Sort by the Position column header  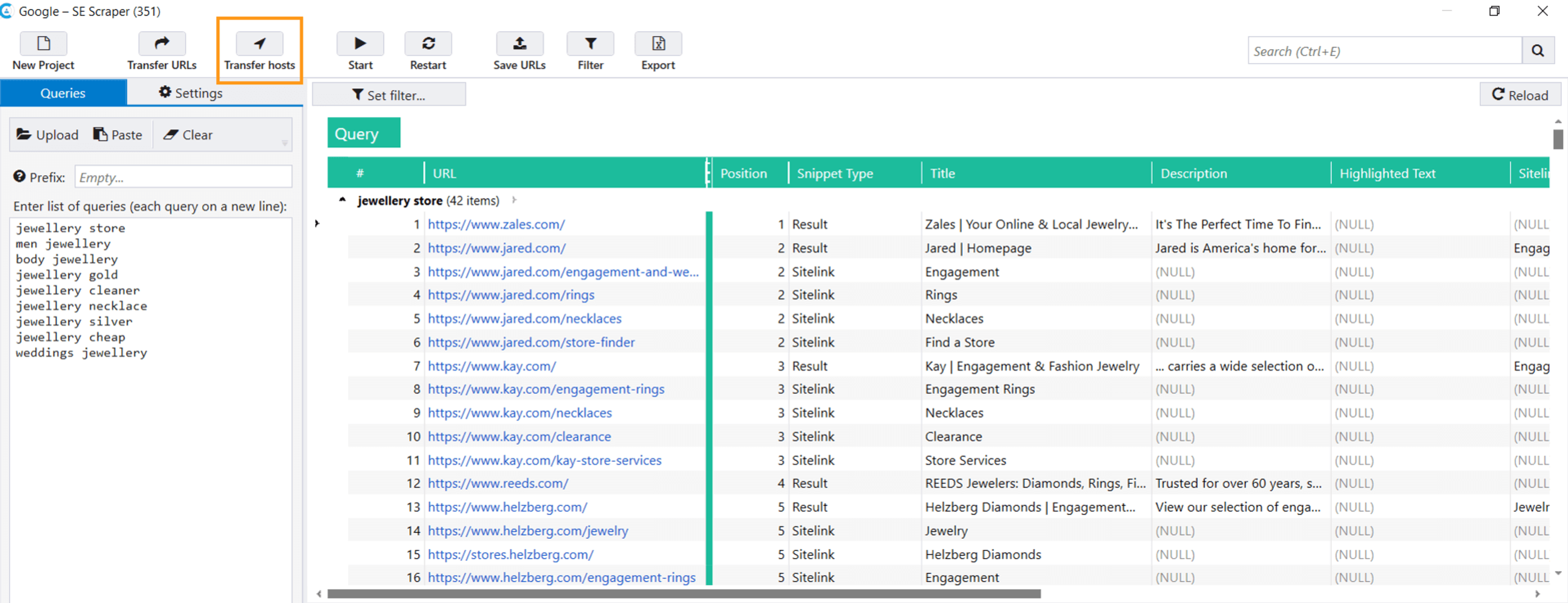pos(750,173)
